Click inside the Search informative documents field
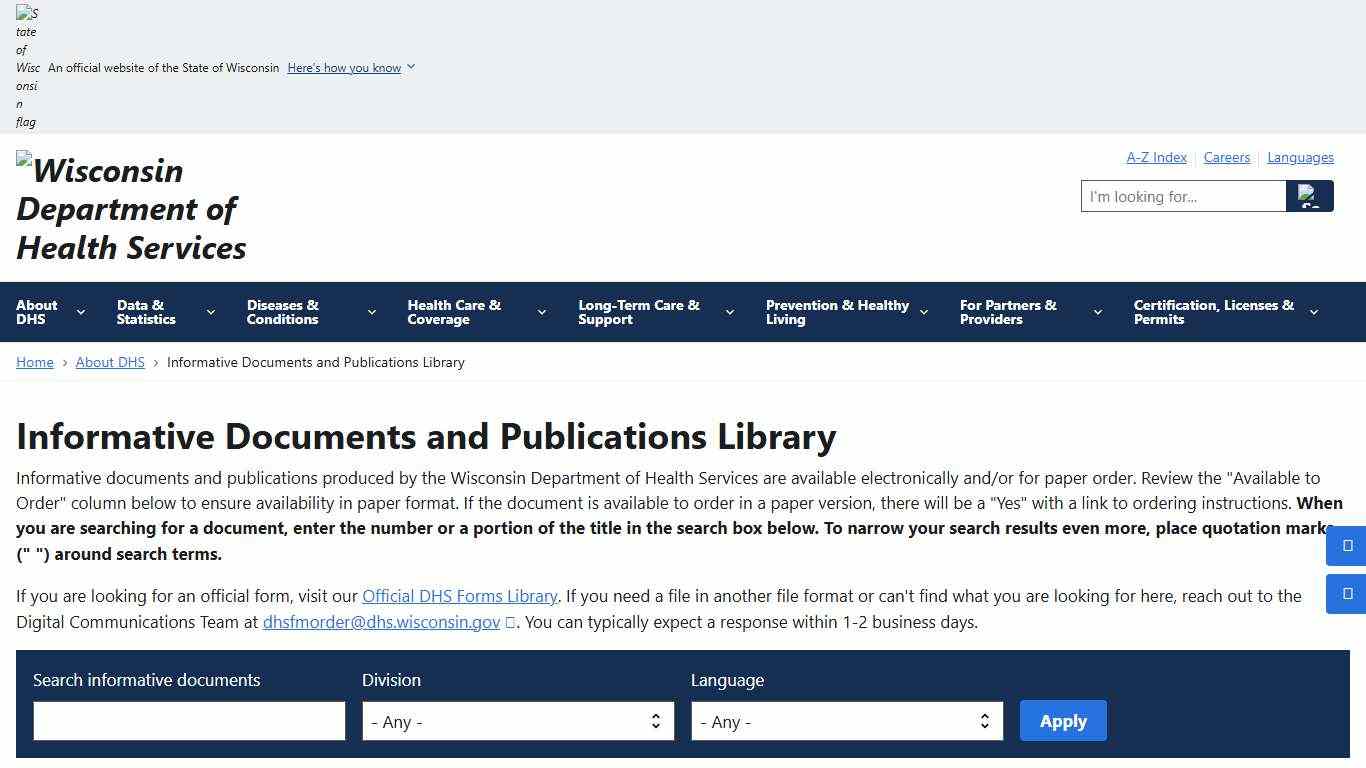This screenshot has width=1366, height=768. [x=188, y=720]
